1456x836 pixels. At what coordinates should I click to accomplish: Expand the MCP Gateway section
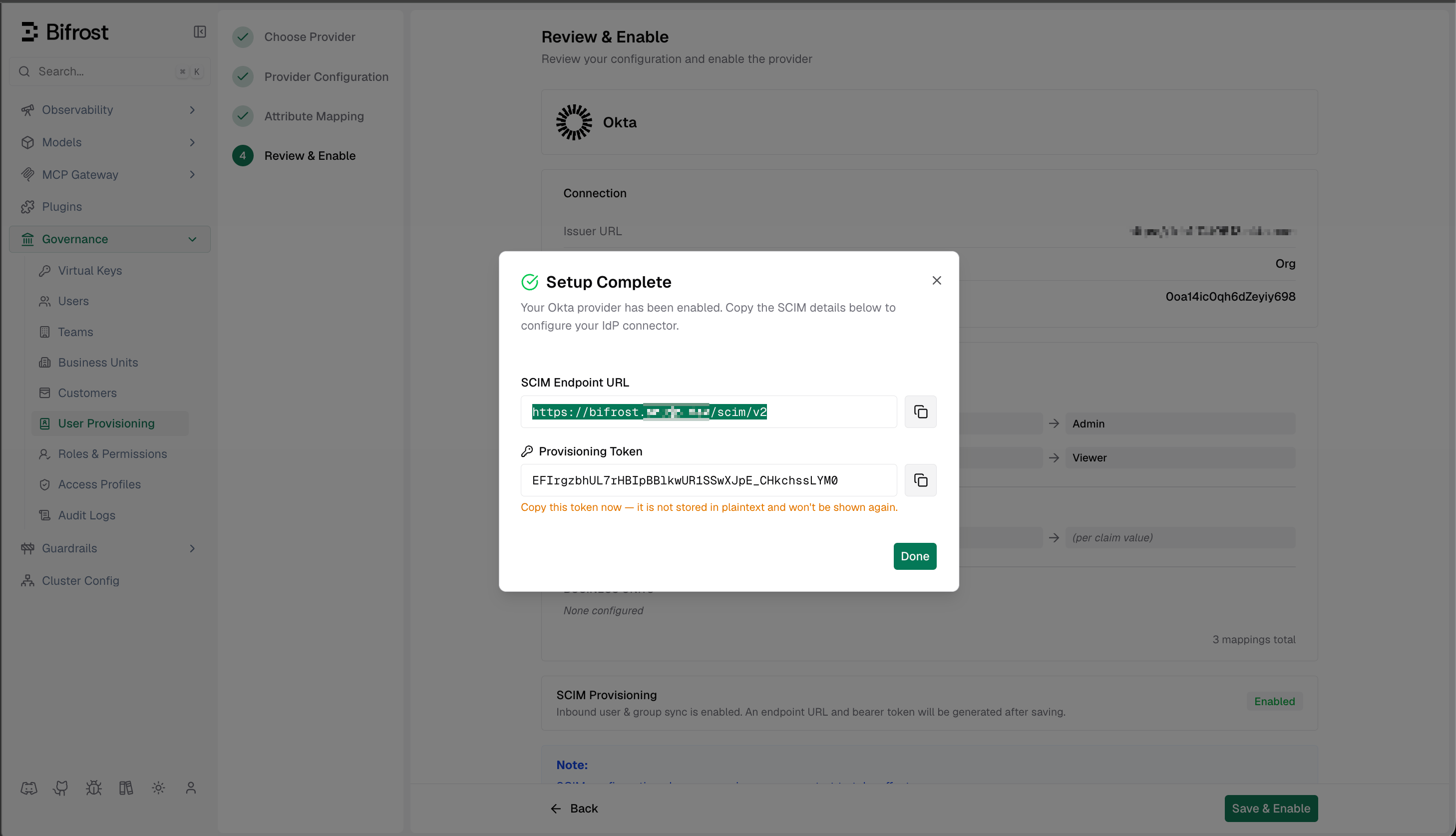tap(110, 175)
